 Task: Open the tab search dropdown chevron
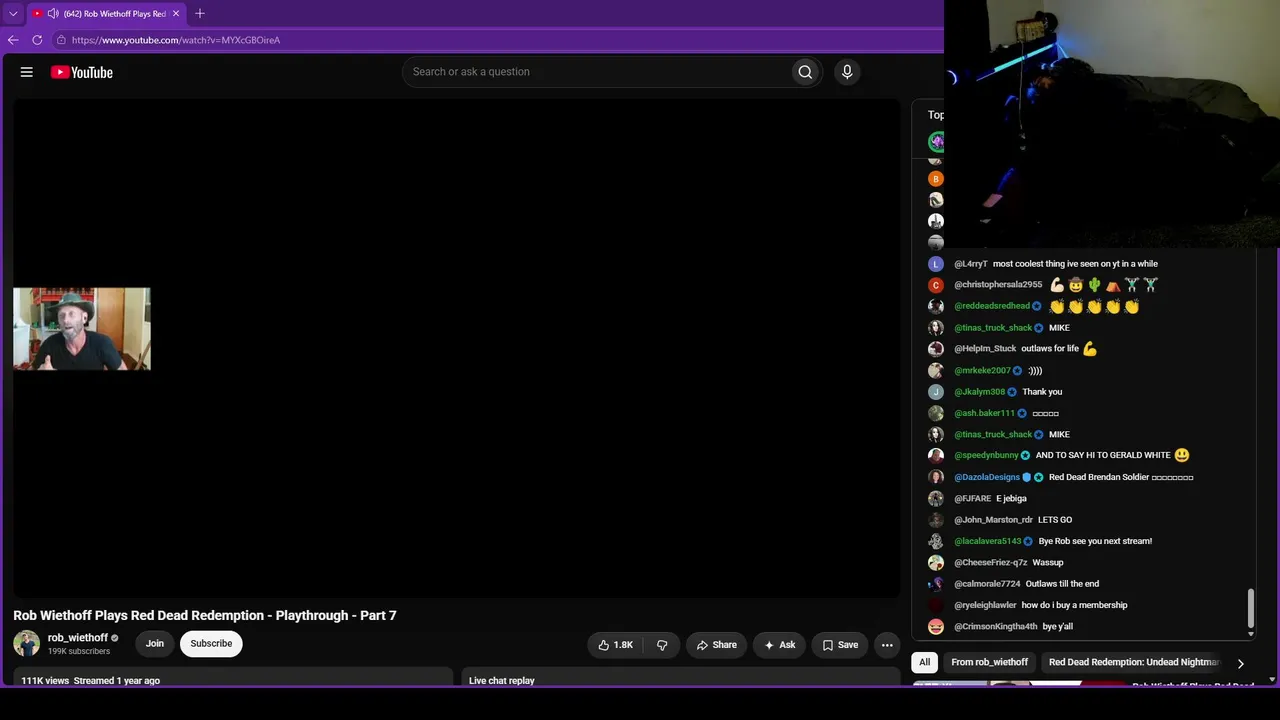[13, 14]
